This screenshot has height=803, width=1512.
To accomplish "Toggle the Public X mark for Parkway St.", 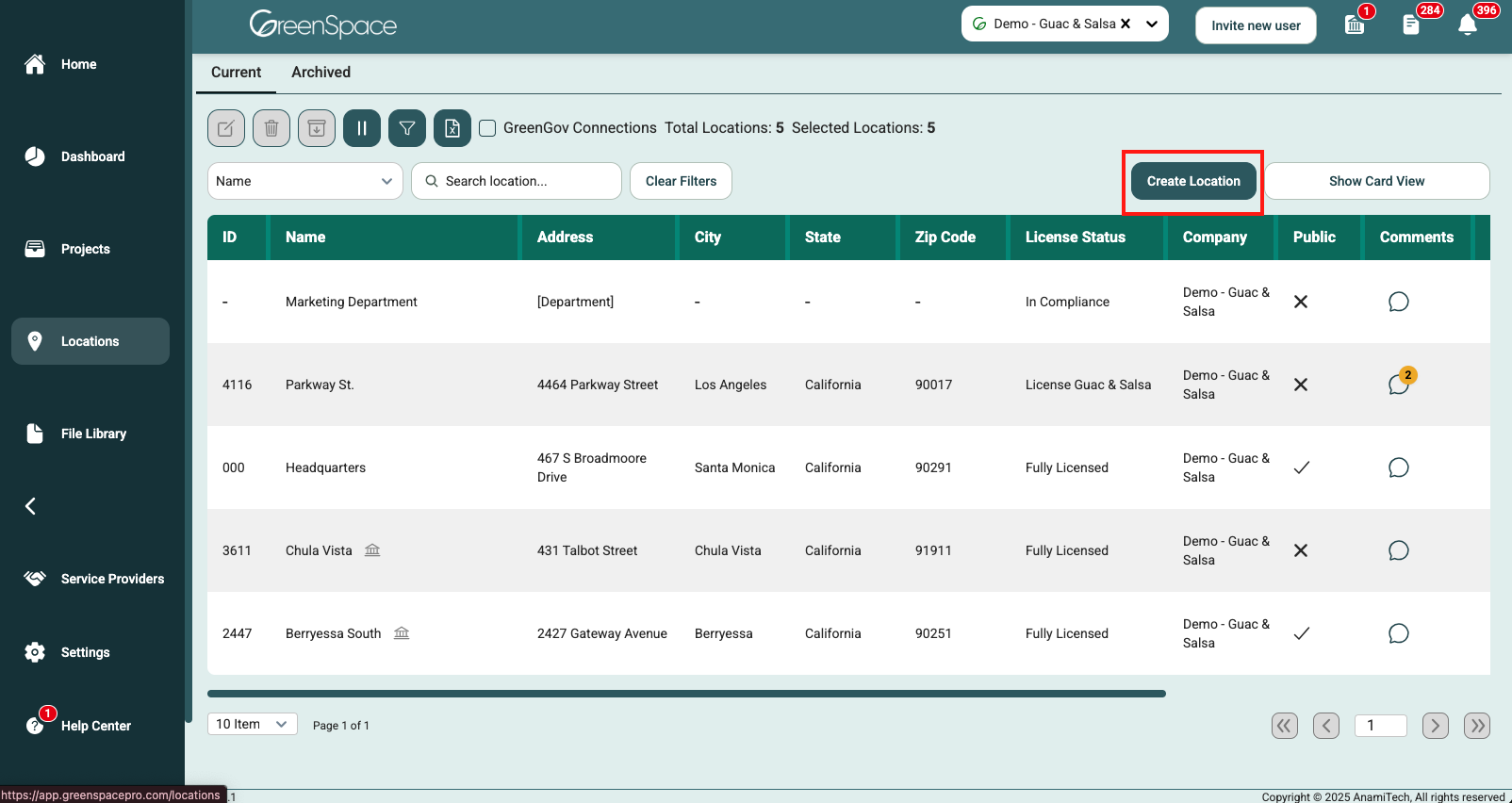I will point(1301,385).
